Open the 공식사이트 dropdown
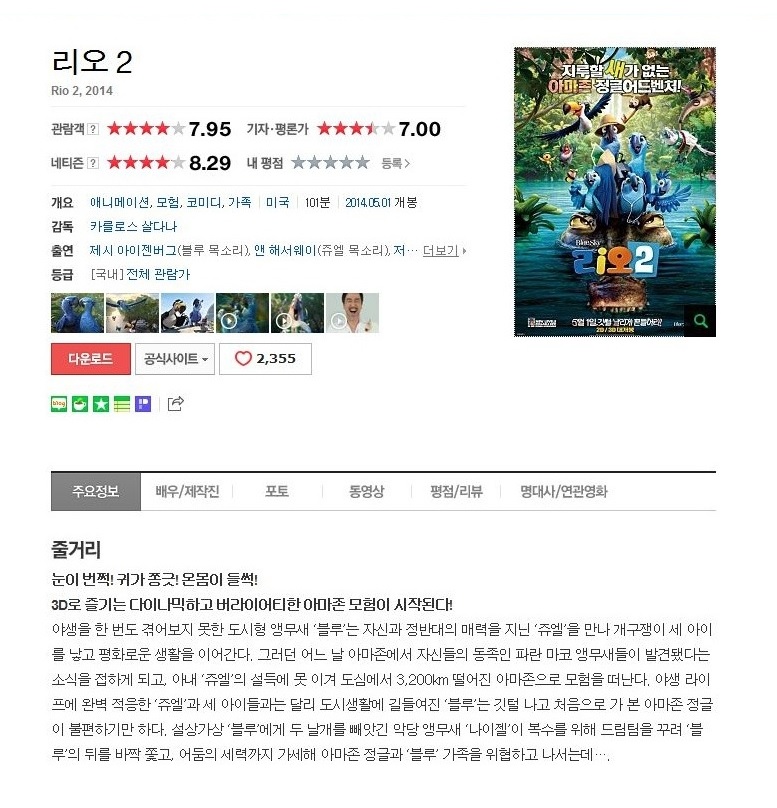Screen dimensions: 777x808 (x=175, y=359)
